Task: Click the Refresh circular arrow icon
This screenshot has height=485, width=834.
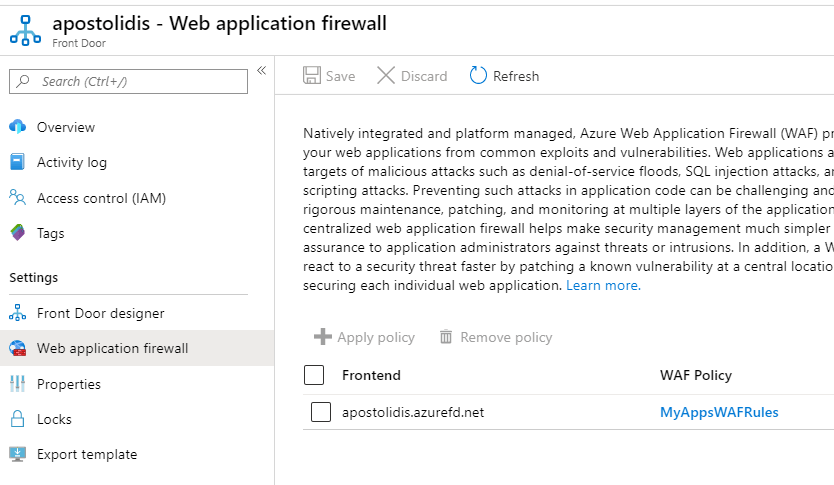Action: (478, 76)
